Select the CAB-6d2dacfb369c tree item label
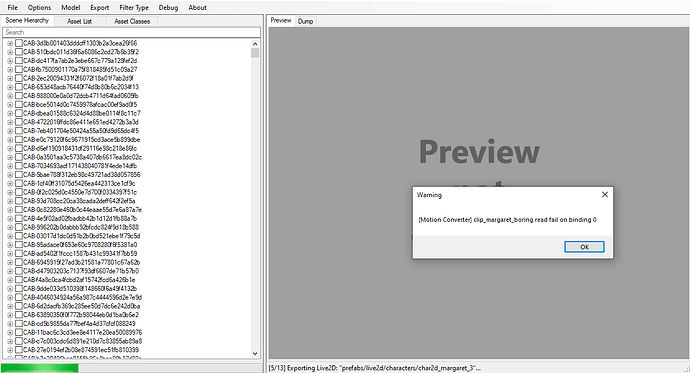690x373 pixels. 81,306
